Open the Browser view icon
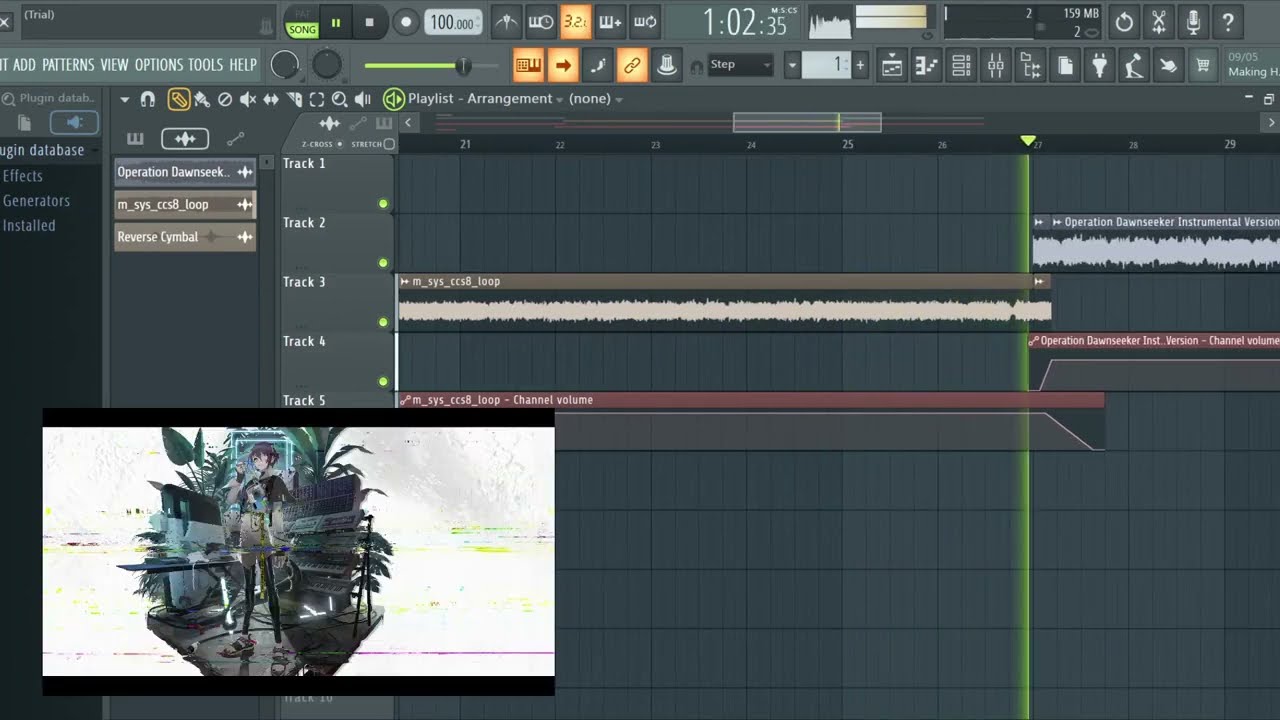 pos(1030,66)
